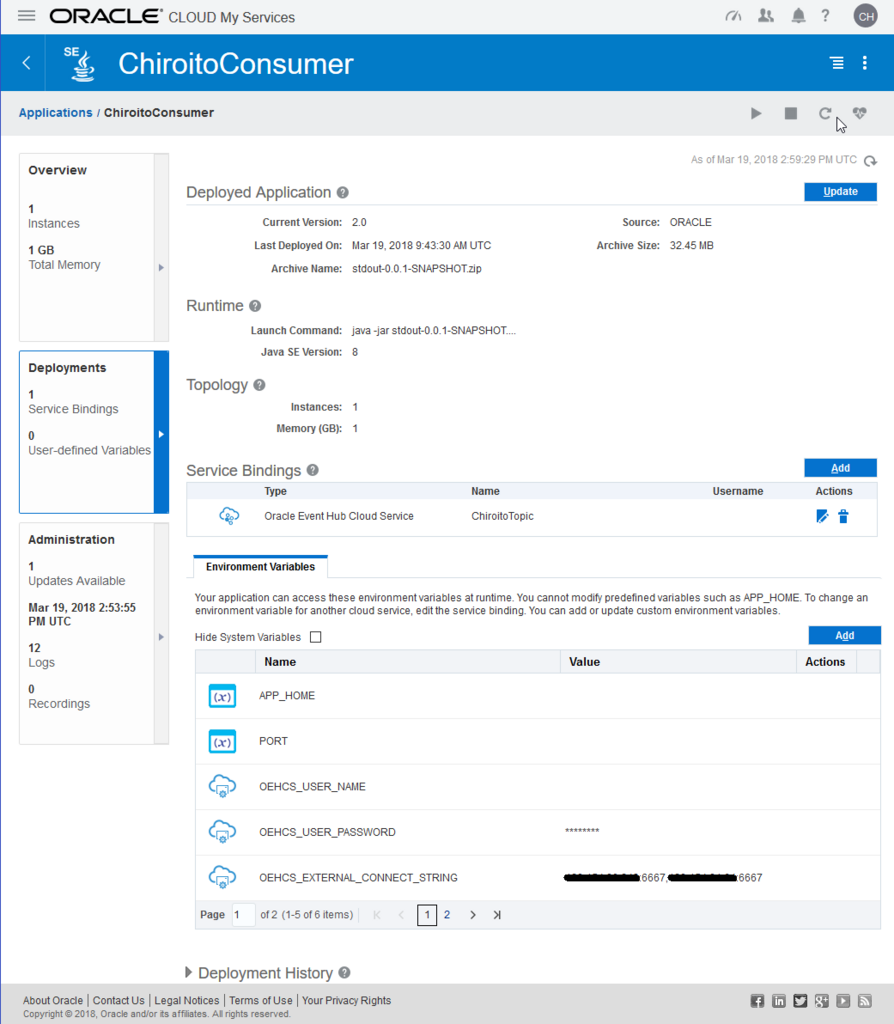Open the health check heart icon
The image size is (894, 1024).
(x=859, y=114)
